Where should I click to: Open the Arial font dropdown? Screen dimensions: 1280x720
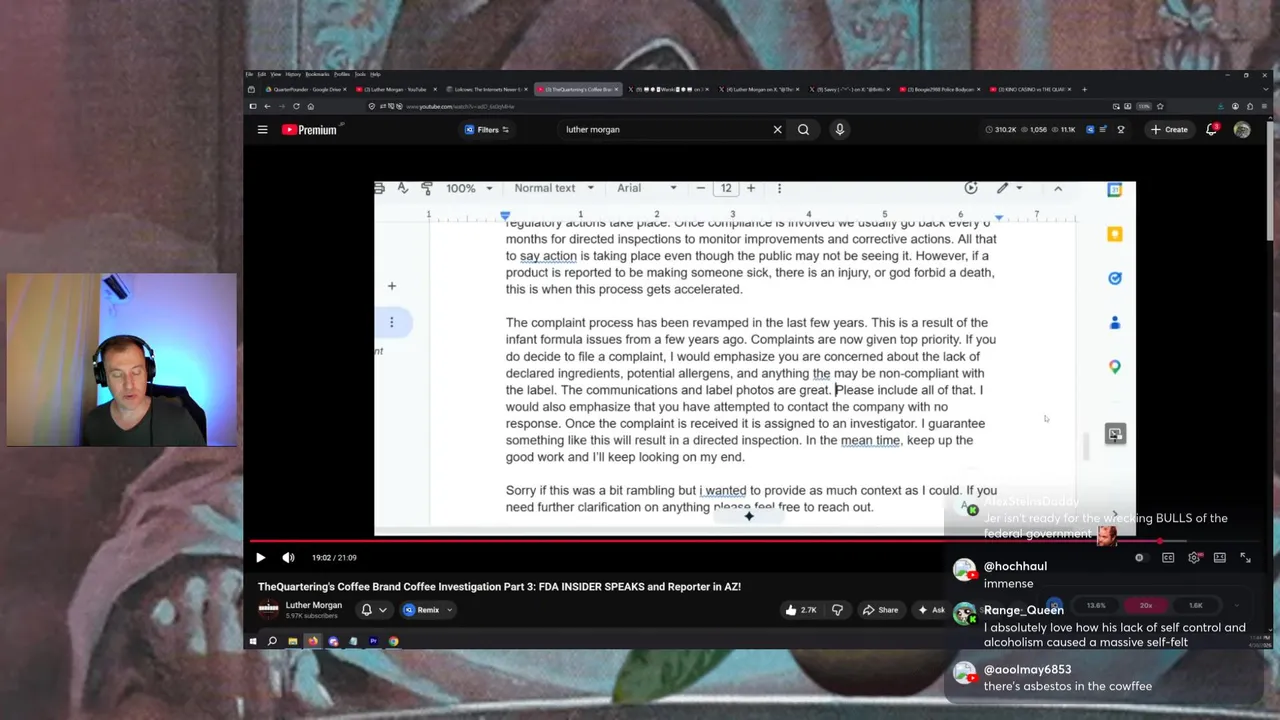646,188
